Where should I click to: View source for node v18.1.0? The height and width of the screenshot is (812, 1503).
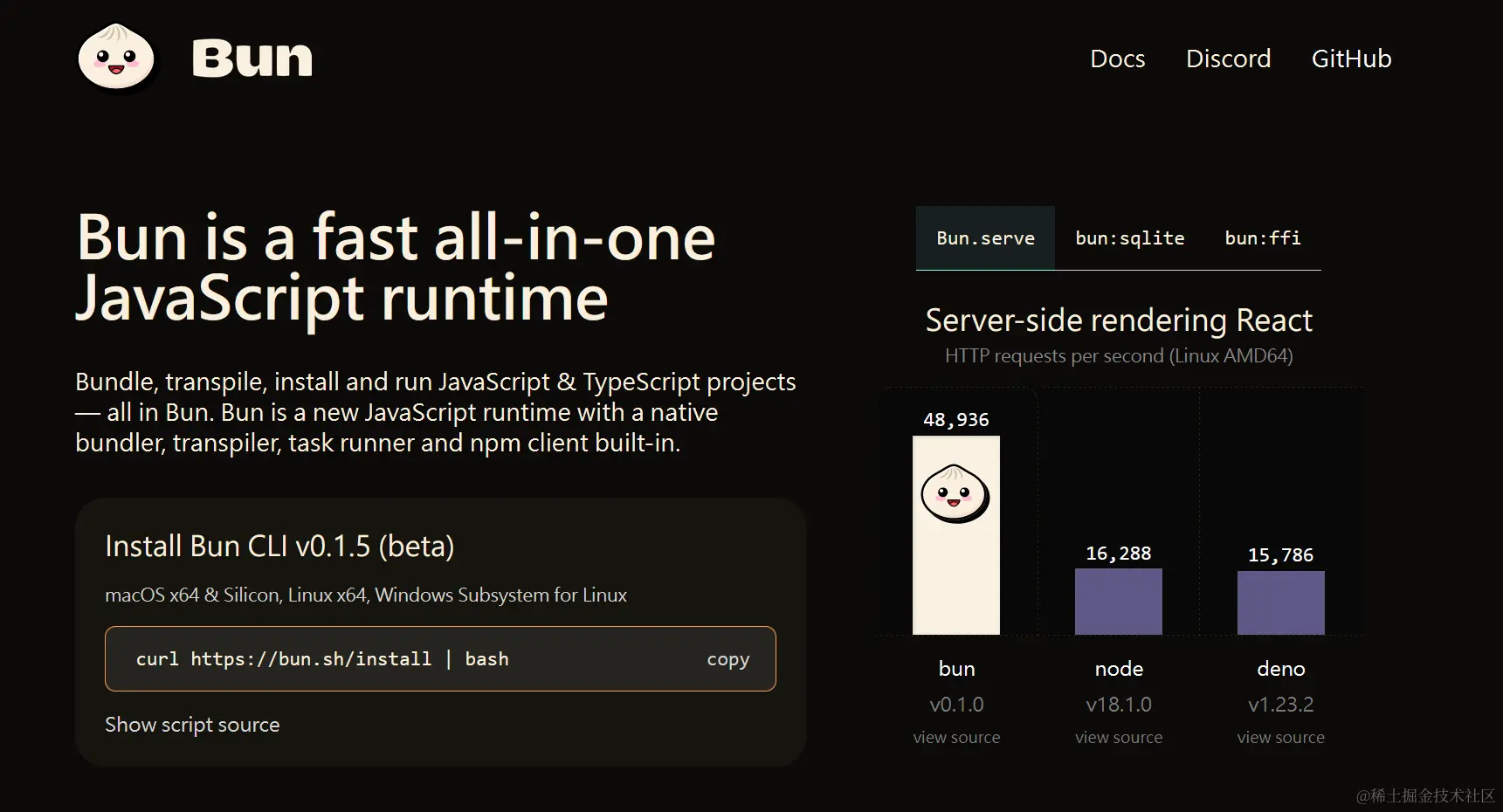1119,738
